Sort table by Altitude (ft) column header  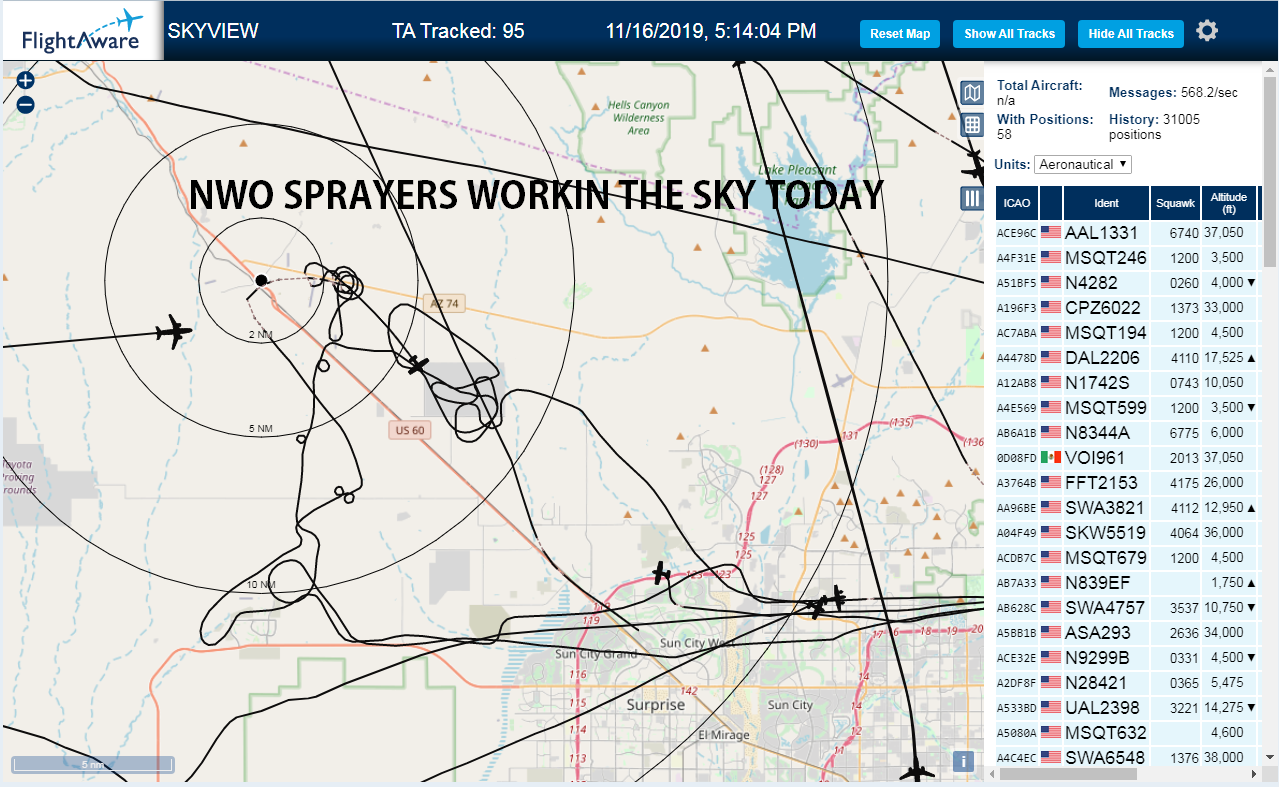[x=1229, y=203]
